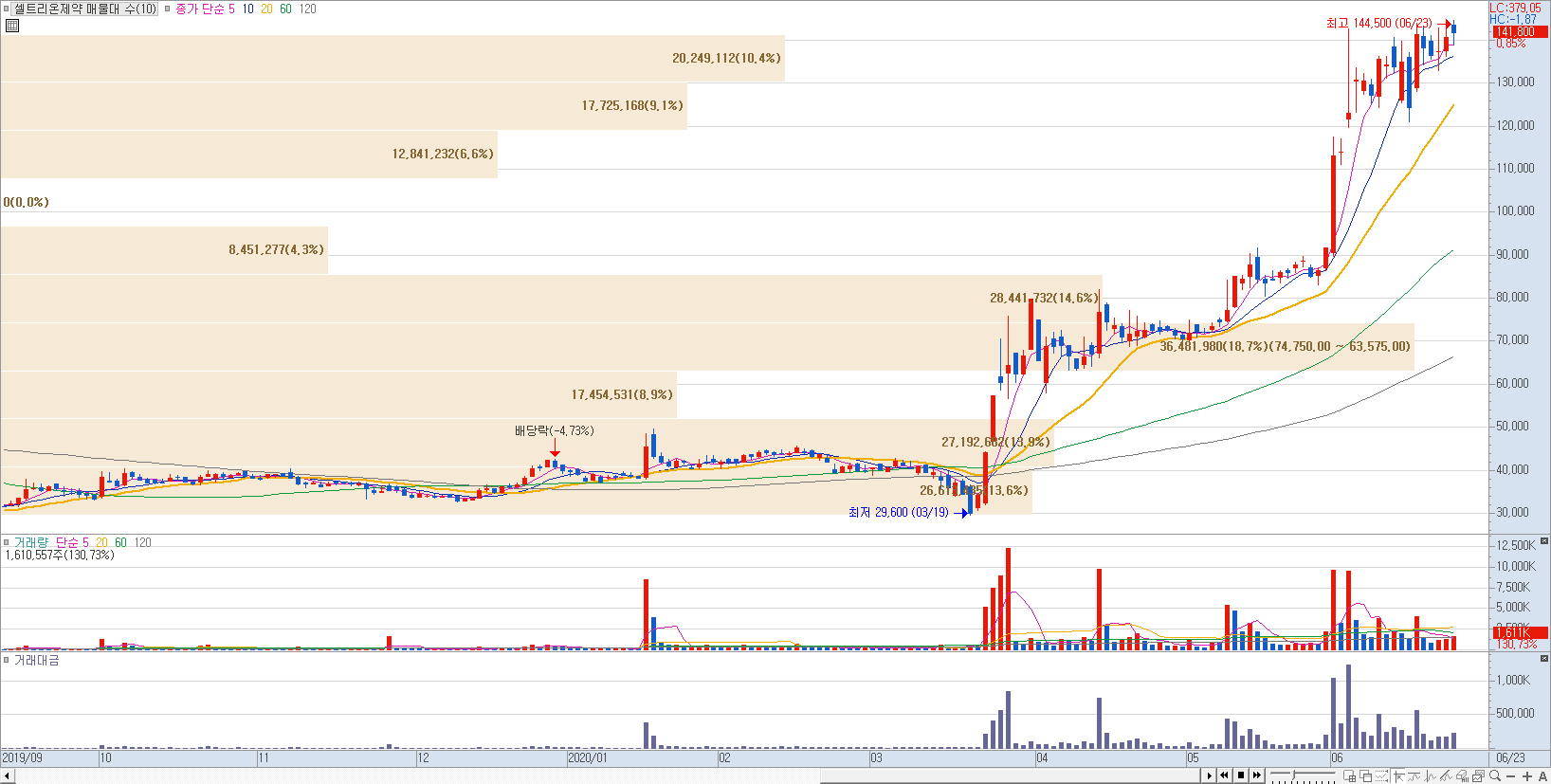This screenshot has width=1551, height=784.
Task: Click the horizontal chart scrollbar thumb
Action: point(1011,775)
